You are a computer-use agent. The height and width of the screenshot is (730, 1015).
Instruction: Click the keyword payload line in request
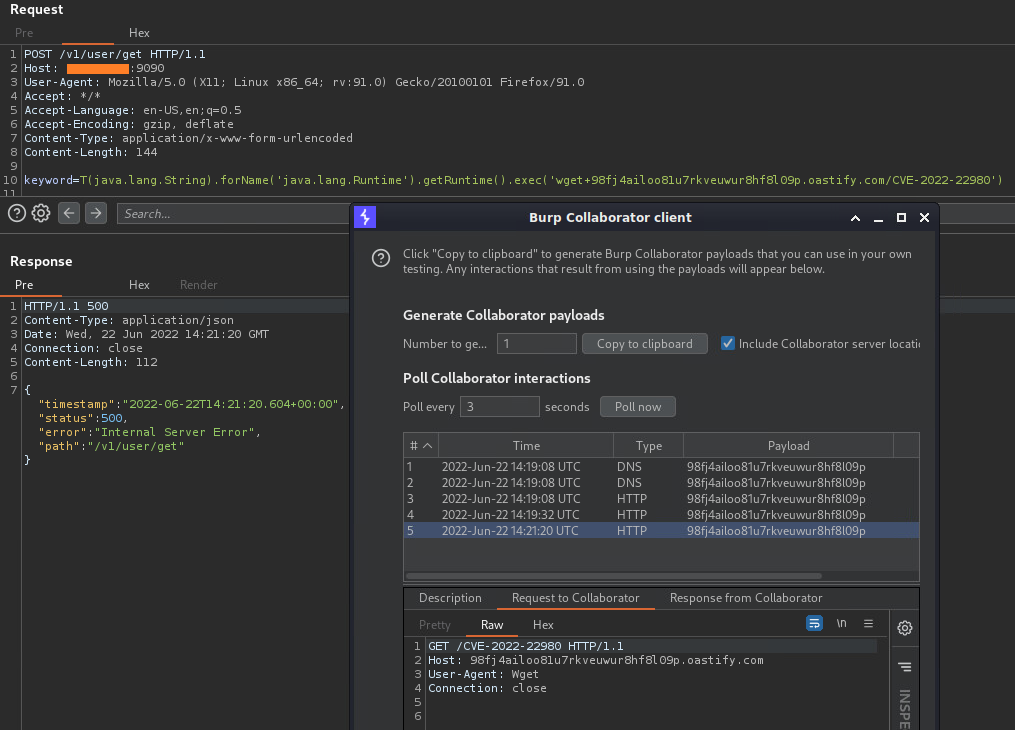[513, 180]
